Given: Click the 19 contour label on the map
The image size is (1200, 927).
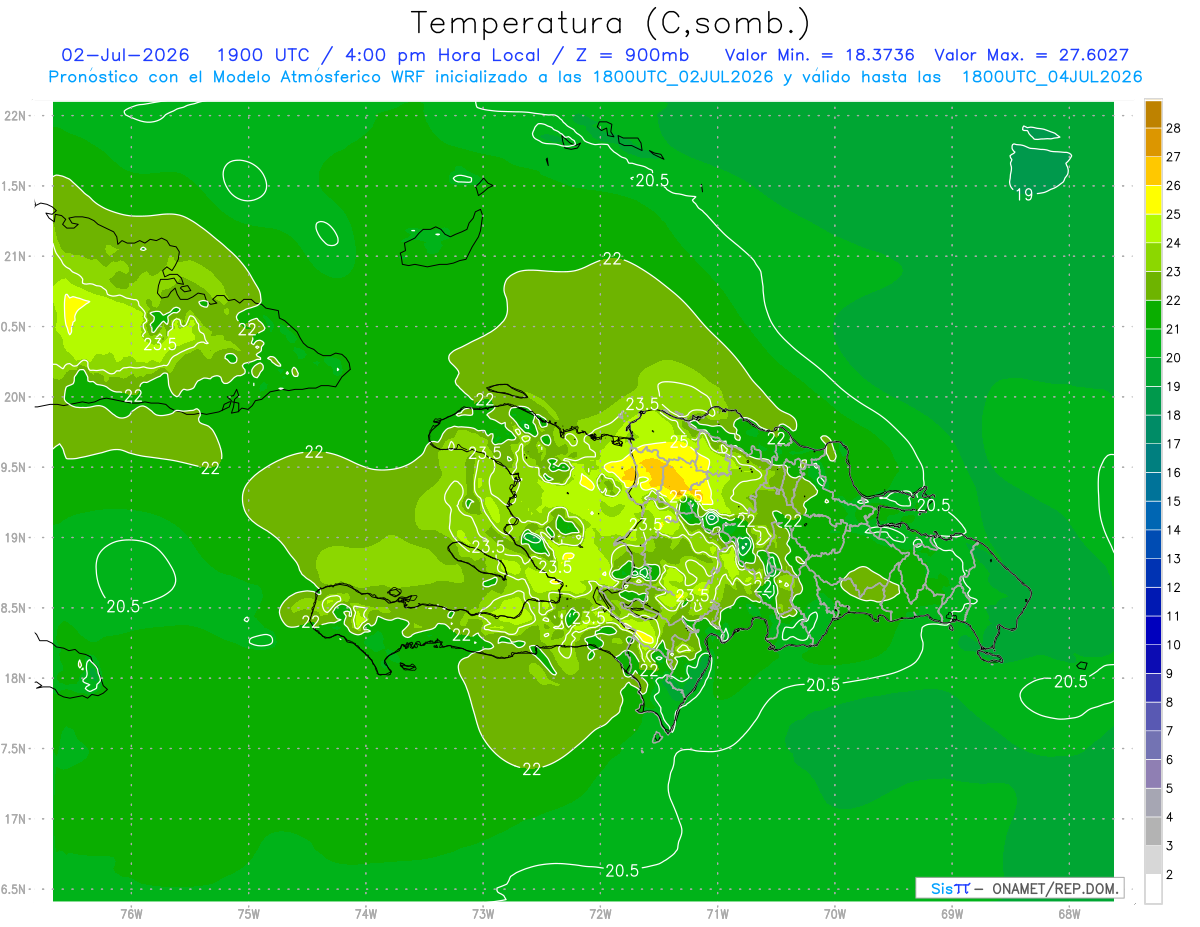Looking at the screenshot, I should click(x=1024, y=195).
